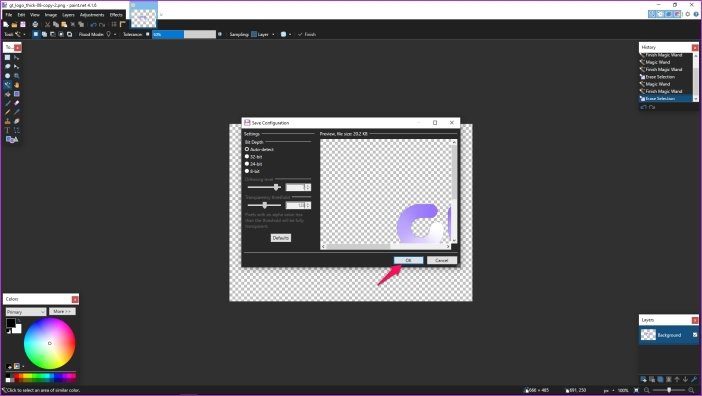The width and height of the screenshot is (702, 396).
Task: Open the antialiasing mode dropdown
Action: pos(285,34)
